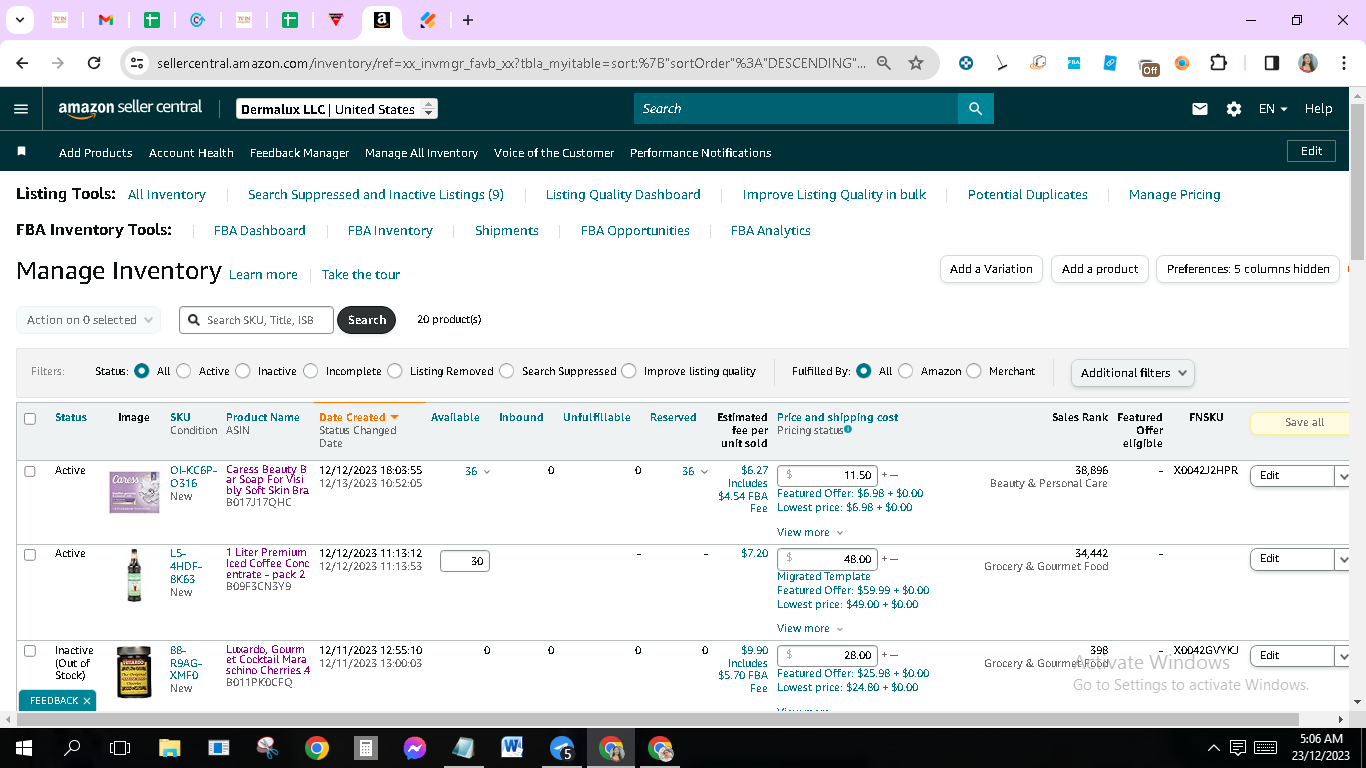1366x768 pixels.
Task: Edit the Caress soap price field showing 11.50
Action: (x=827, y=476)
